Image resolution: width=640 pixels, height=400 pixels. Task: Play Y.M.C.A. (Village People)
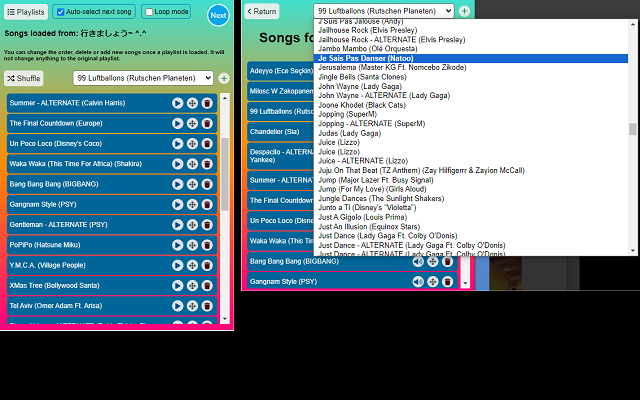click(178, 265)
